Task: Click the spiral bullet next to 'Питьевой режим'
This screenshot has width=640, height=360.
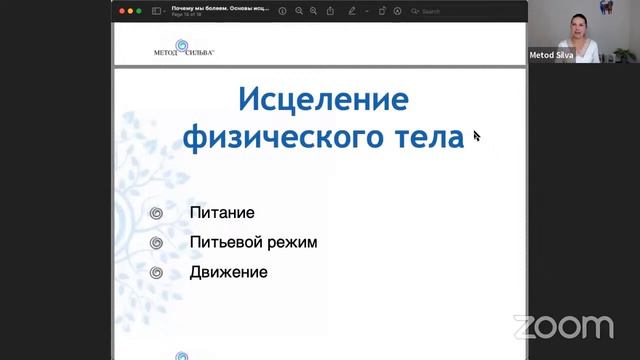Action: [156, 243]
